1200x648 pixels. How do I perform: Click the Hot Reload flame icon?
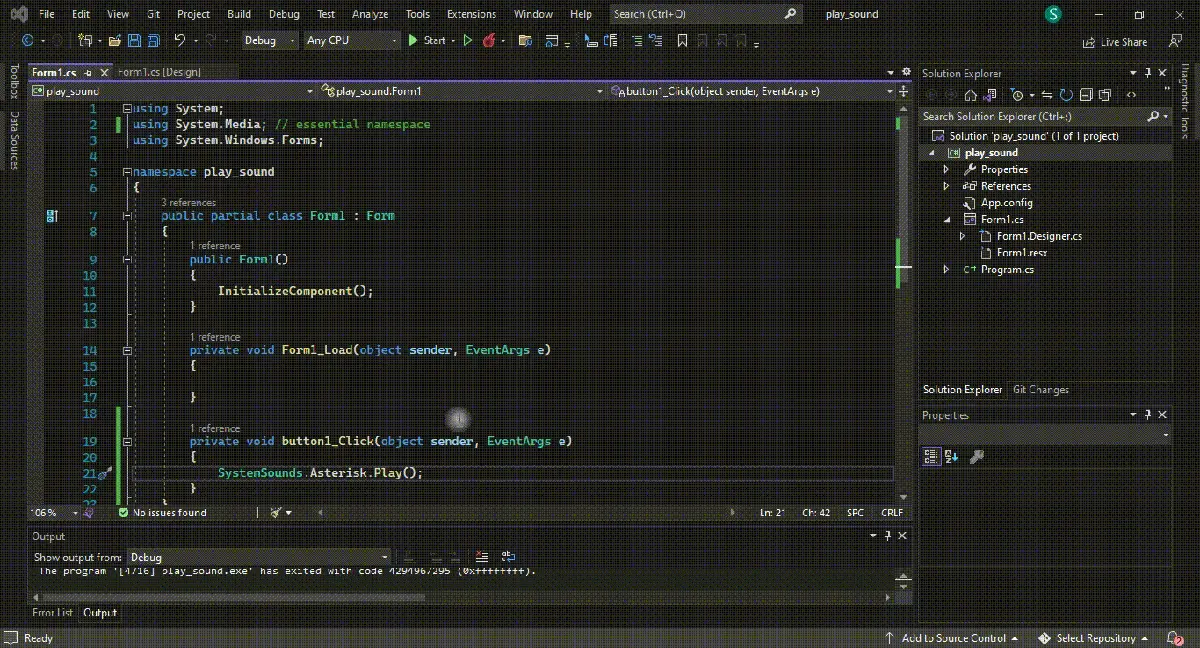[489, 41]
